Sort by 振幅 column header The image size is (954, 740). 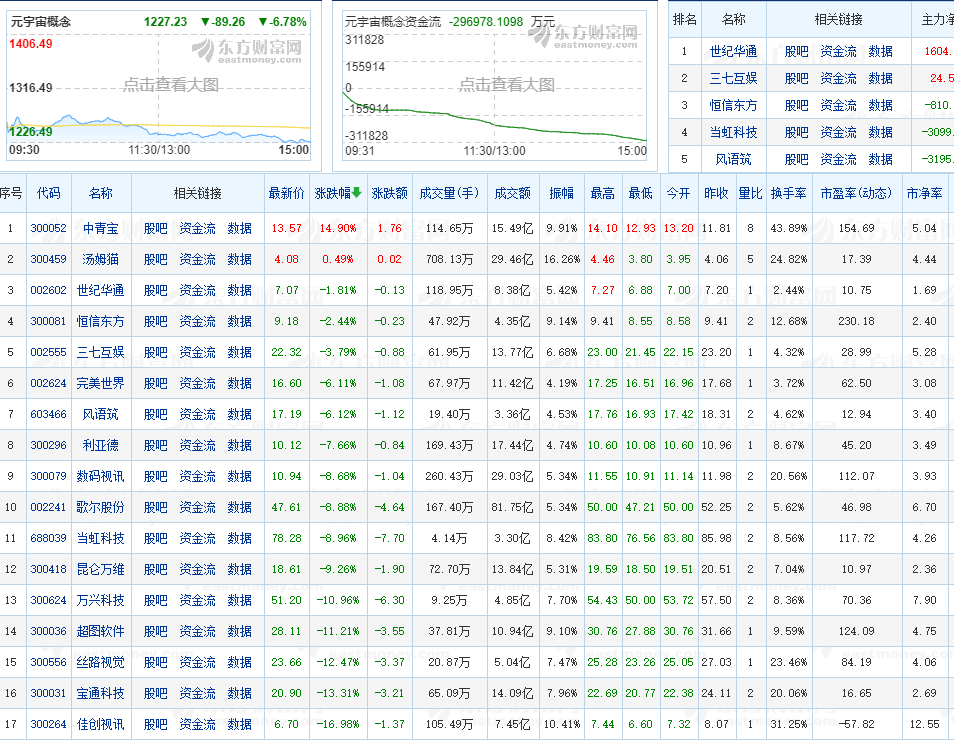point(562,194)
